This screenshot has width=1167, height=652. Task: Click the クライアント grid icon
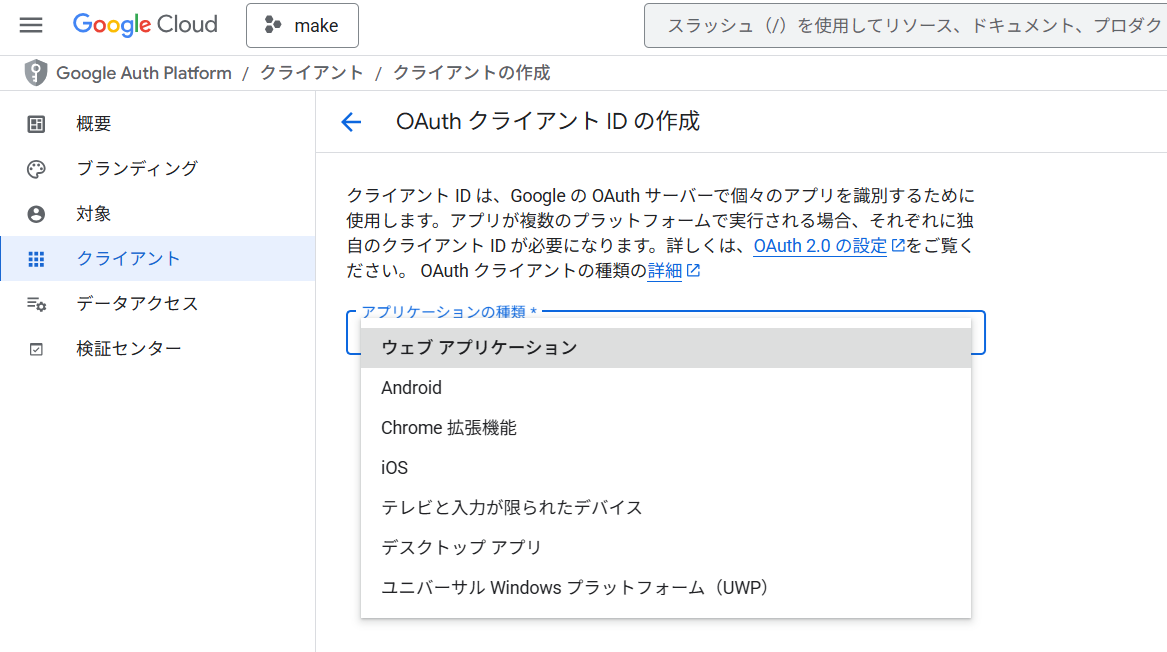36,258
